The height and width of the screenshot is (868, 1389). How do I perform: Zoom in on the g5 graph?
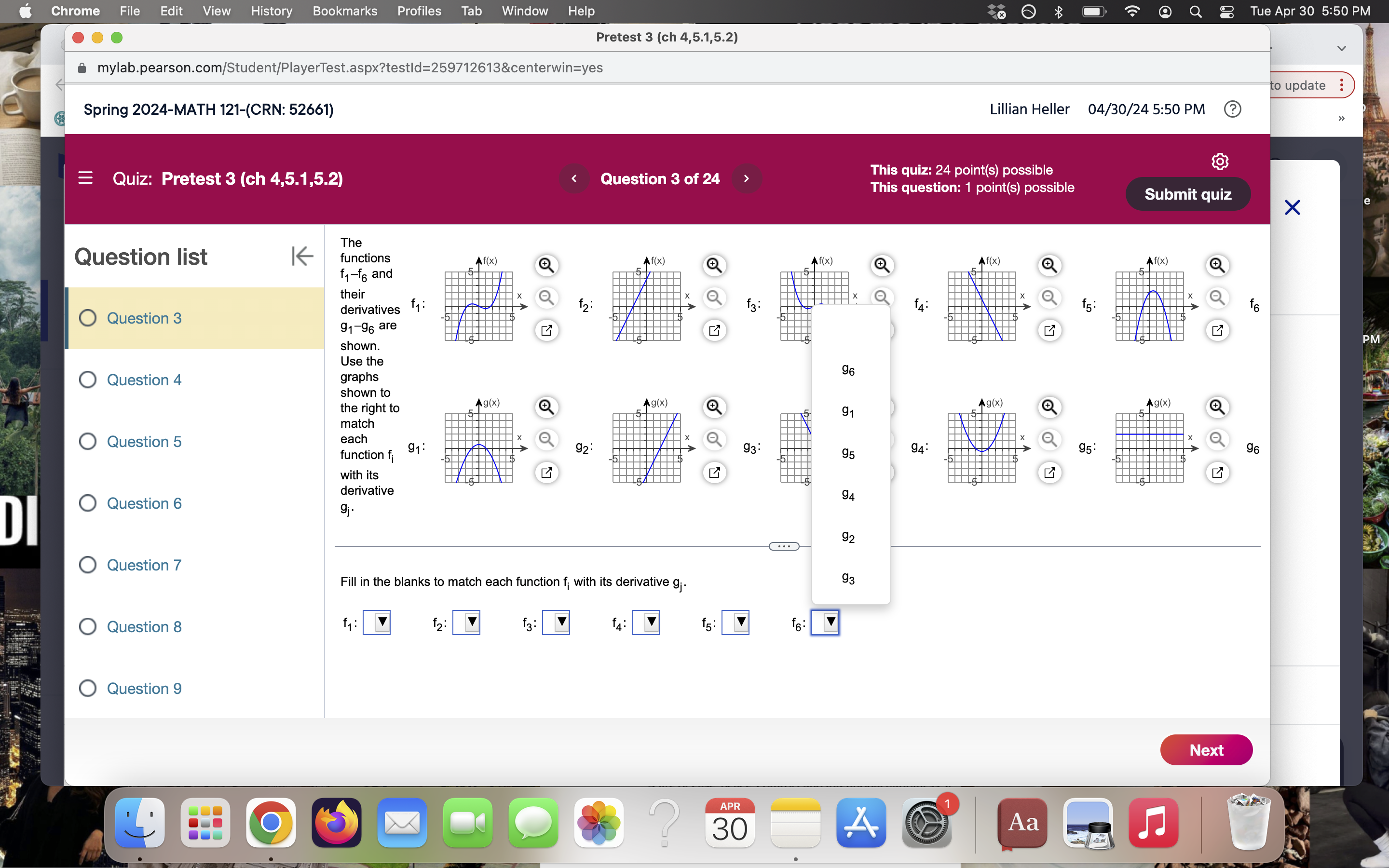(x=1216, y=407)
